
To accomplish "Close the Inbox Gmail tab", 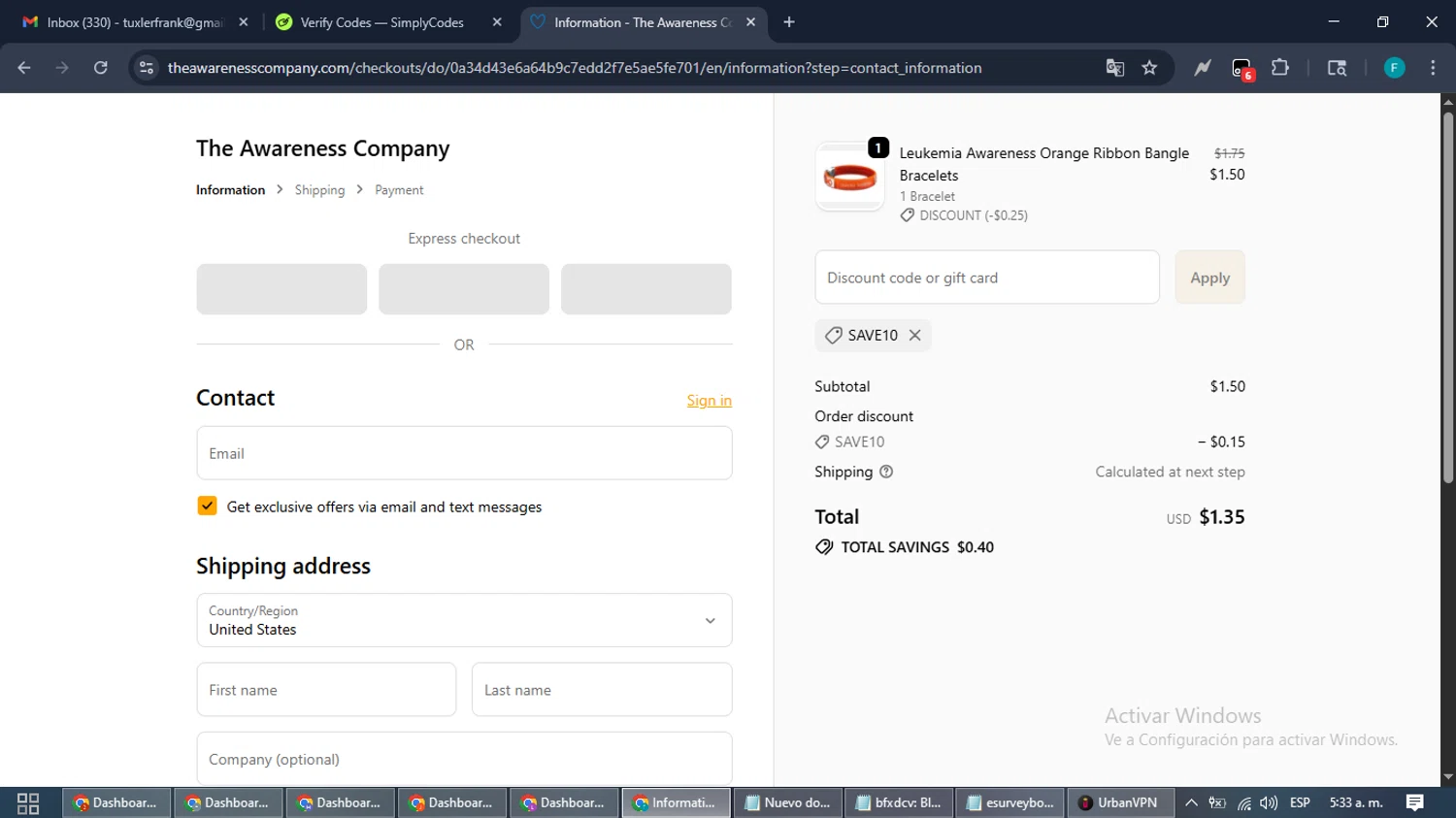I will pos(244,22).
